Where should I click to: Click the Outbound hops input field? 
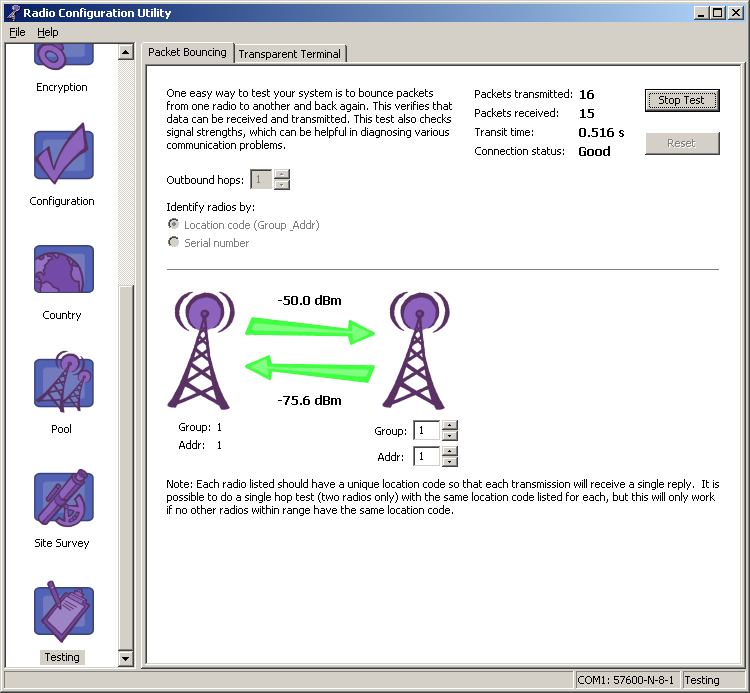261,180
